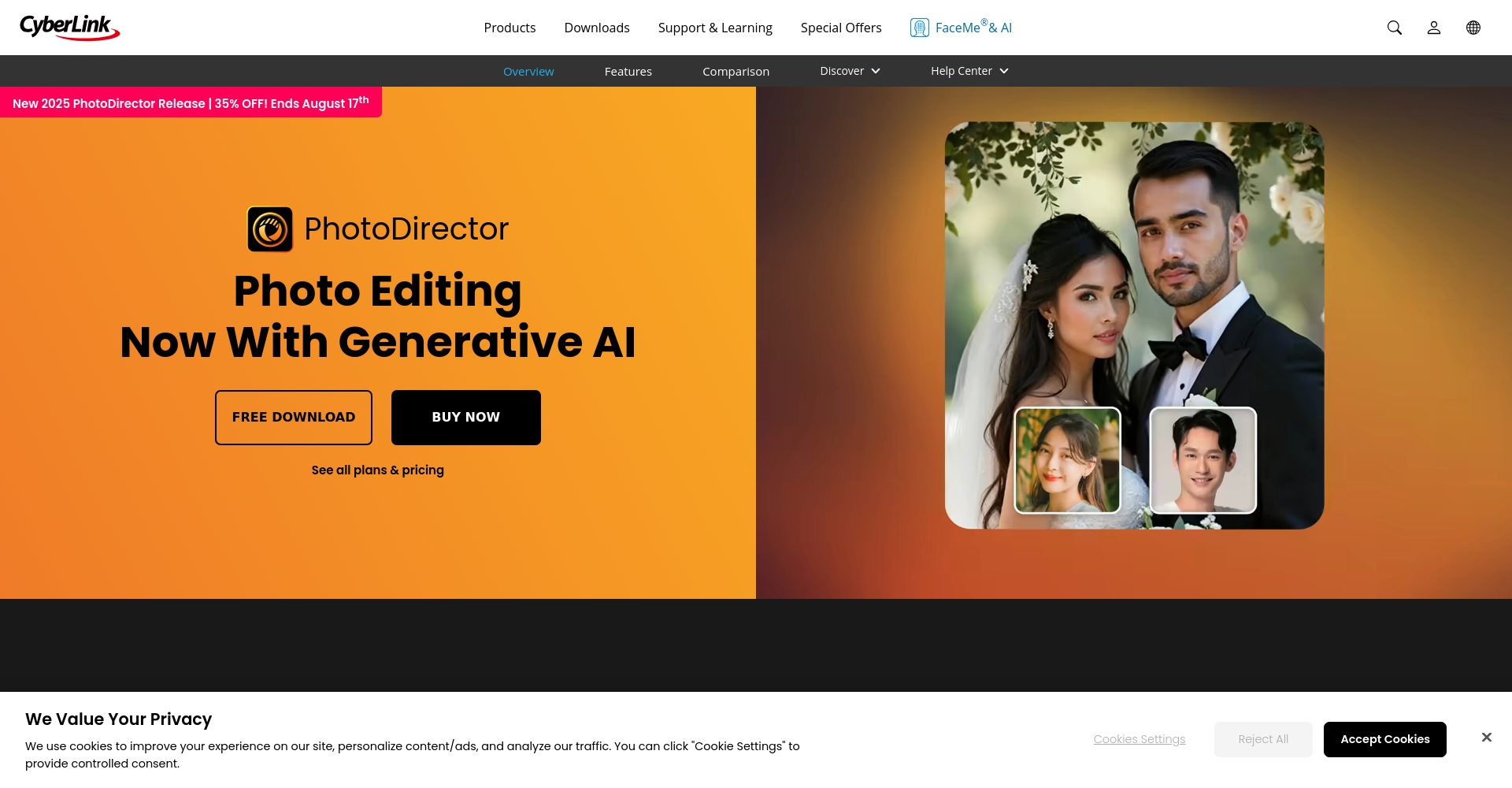1512x788 pixels.
Task: Open Cookies Settings link
Action: pos(1139,739)
